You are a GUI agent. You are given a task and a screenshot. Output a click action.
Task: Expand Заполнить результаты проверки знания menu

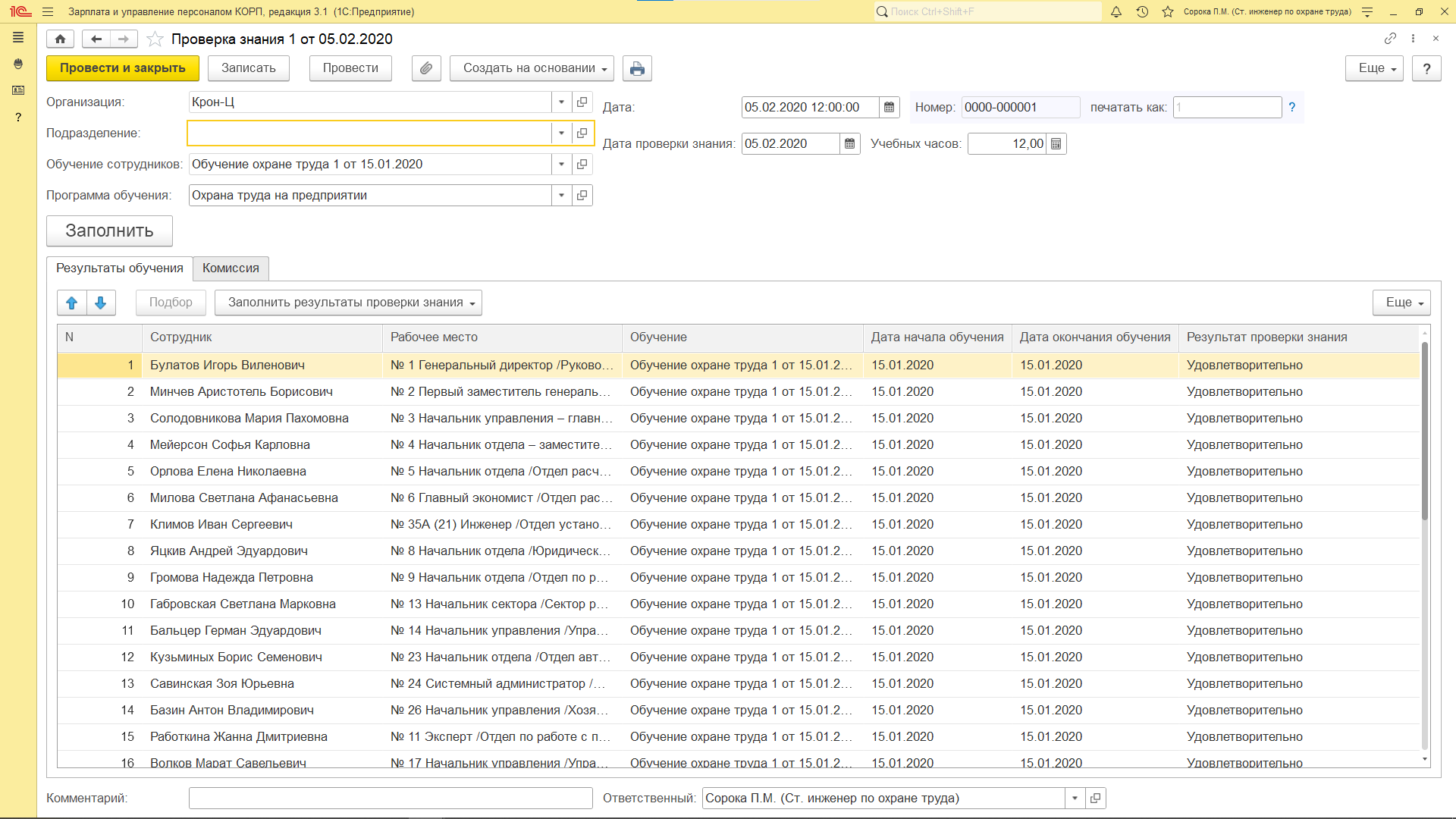(348, 303)
